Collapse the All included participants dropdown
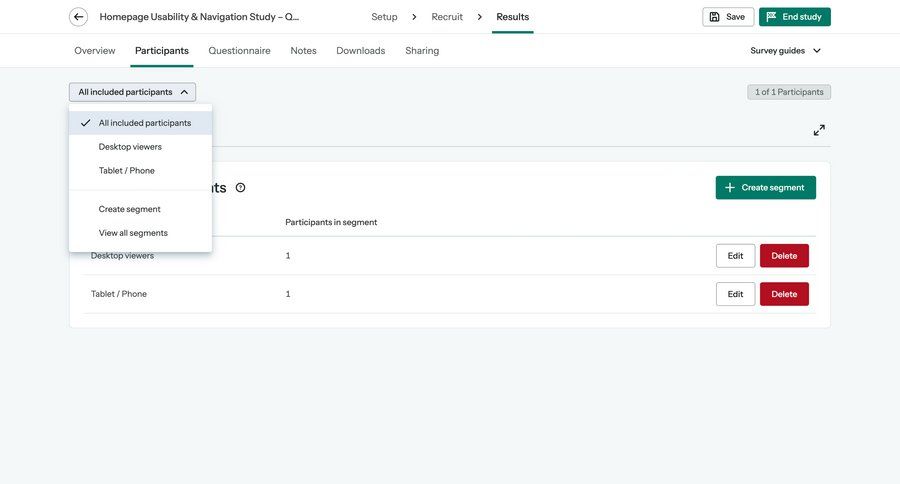900x484 pixels. tap(132, 92)
